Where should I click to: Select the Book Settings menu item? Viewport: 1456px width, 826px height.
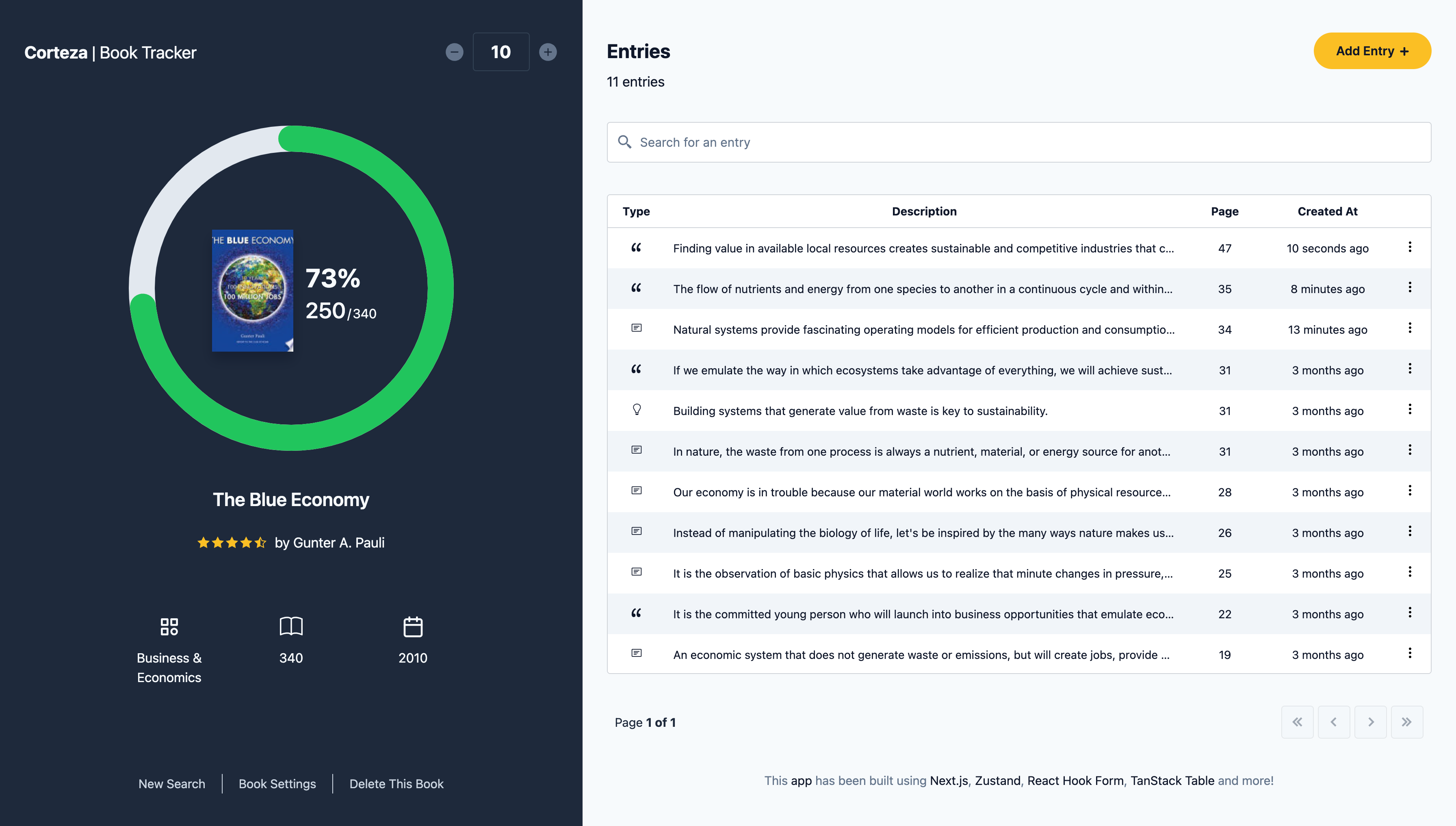(277, 783)
